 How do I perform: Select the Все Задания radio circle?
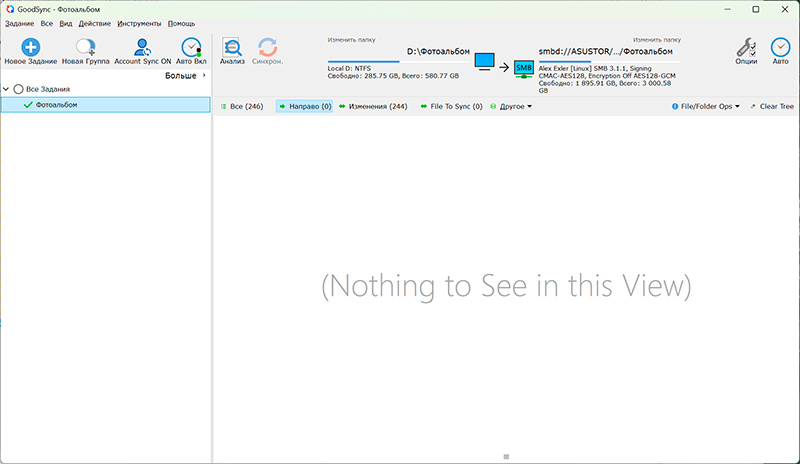(x=18, y=89)
